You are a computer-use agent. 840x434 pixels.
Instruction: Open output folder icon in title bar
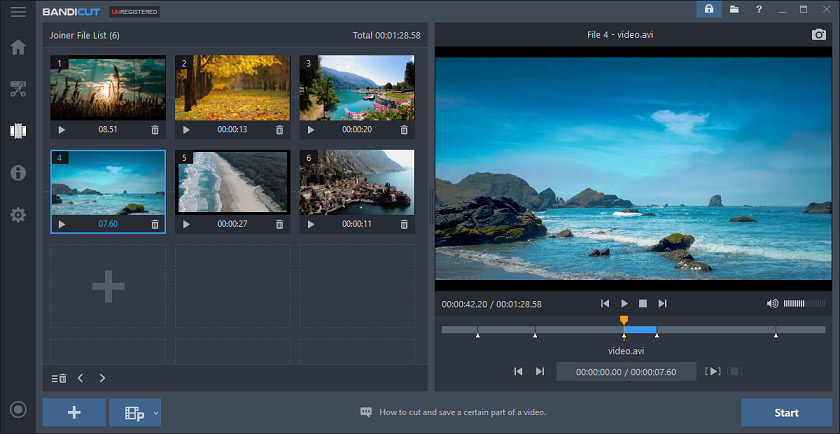coord(734,9)
